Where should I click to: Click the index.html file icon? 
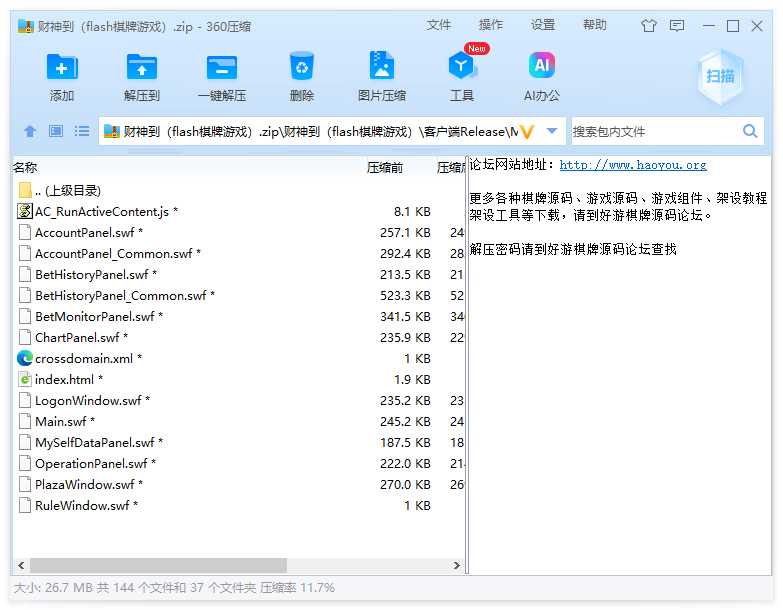click(24, 379)
